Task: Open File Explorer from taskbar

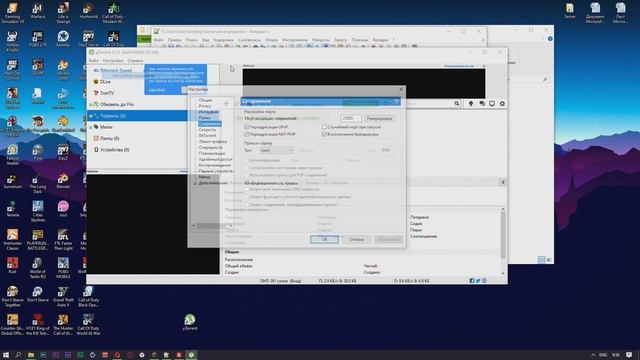Action: click(31, 355)
